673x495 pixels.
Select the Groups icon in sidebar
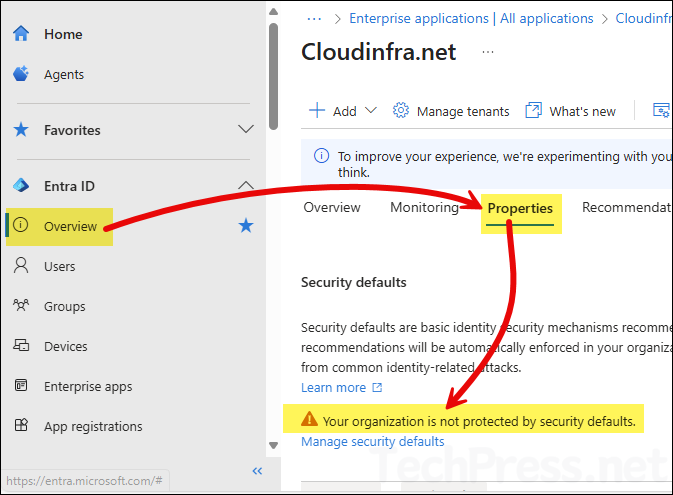[21, 306]
